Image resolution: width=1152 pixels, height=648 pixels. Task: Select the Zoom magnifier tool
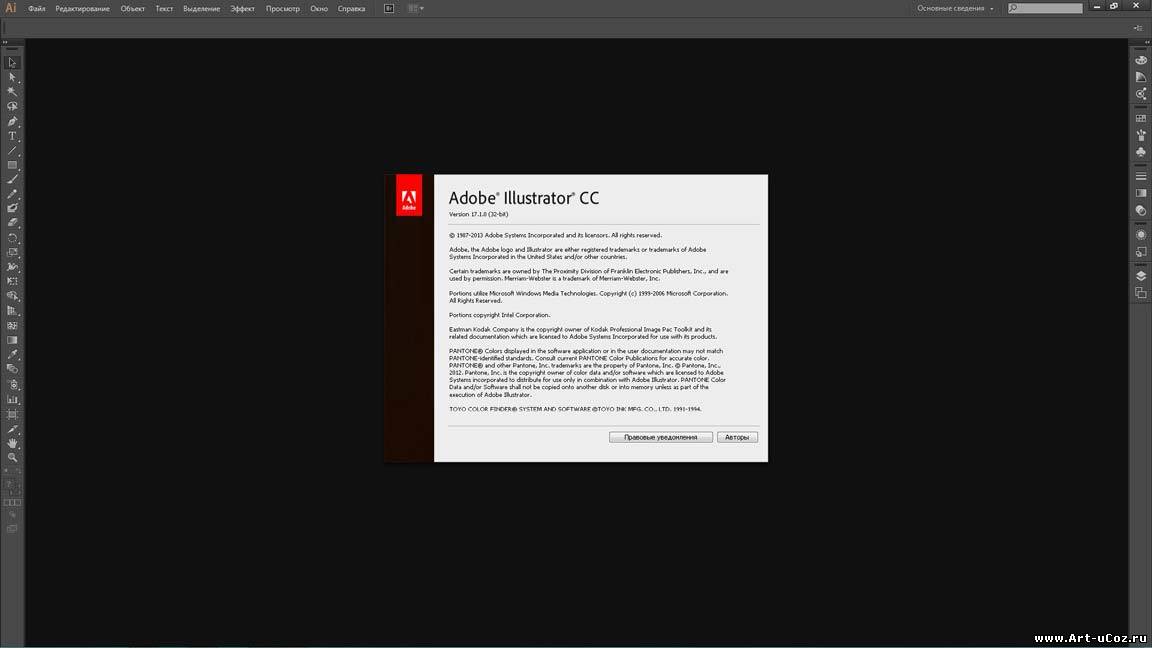point(12,458)
